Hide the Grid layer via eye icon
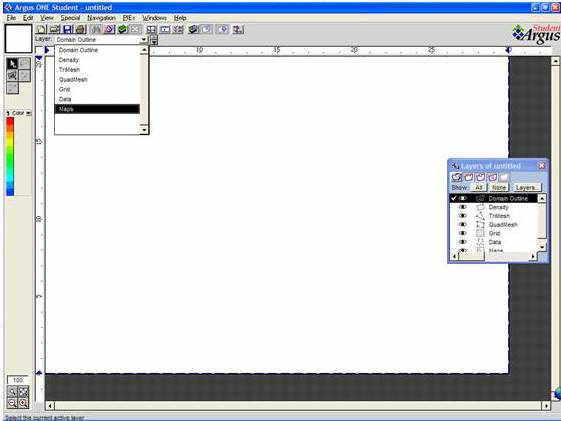The height and width of the screenshot is (421, 561). pos(463,233)
